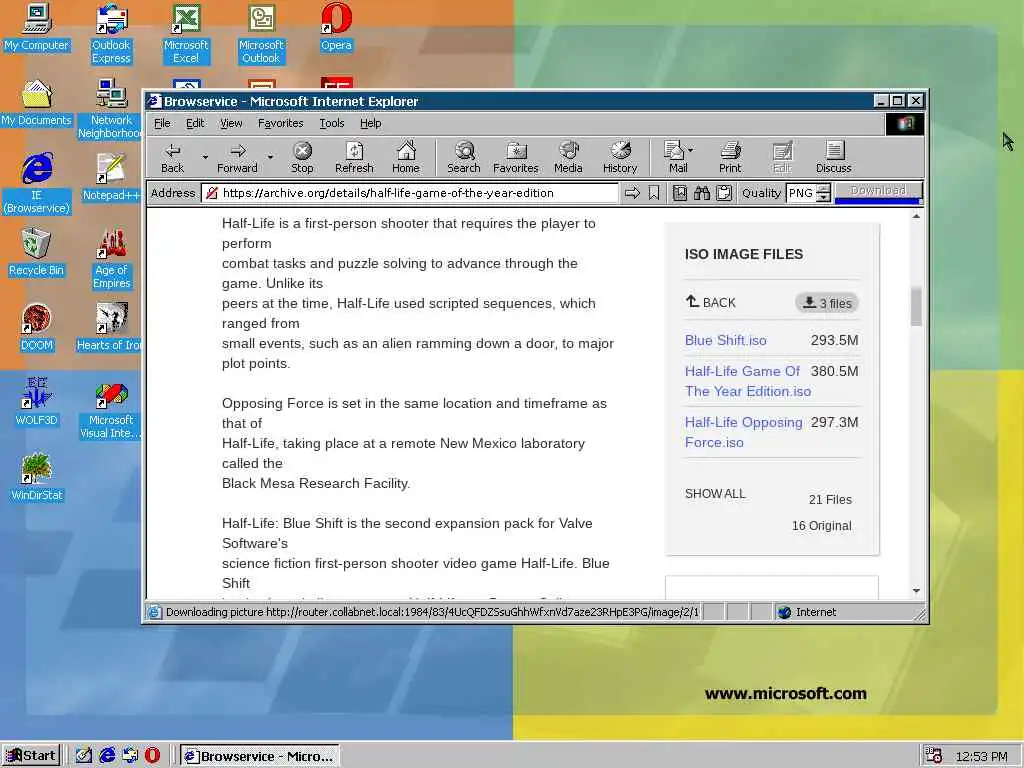Click the Blue Shift.iso link
1024x768 pixels.
tap(726, 340)
